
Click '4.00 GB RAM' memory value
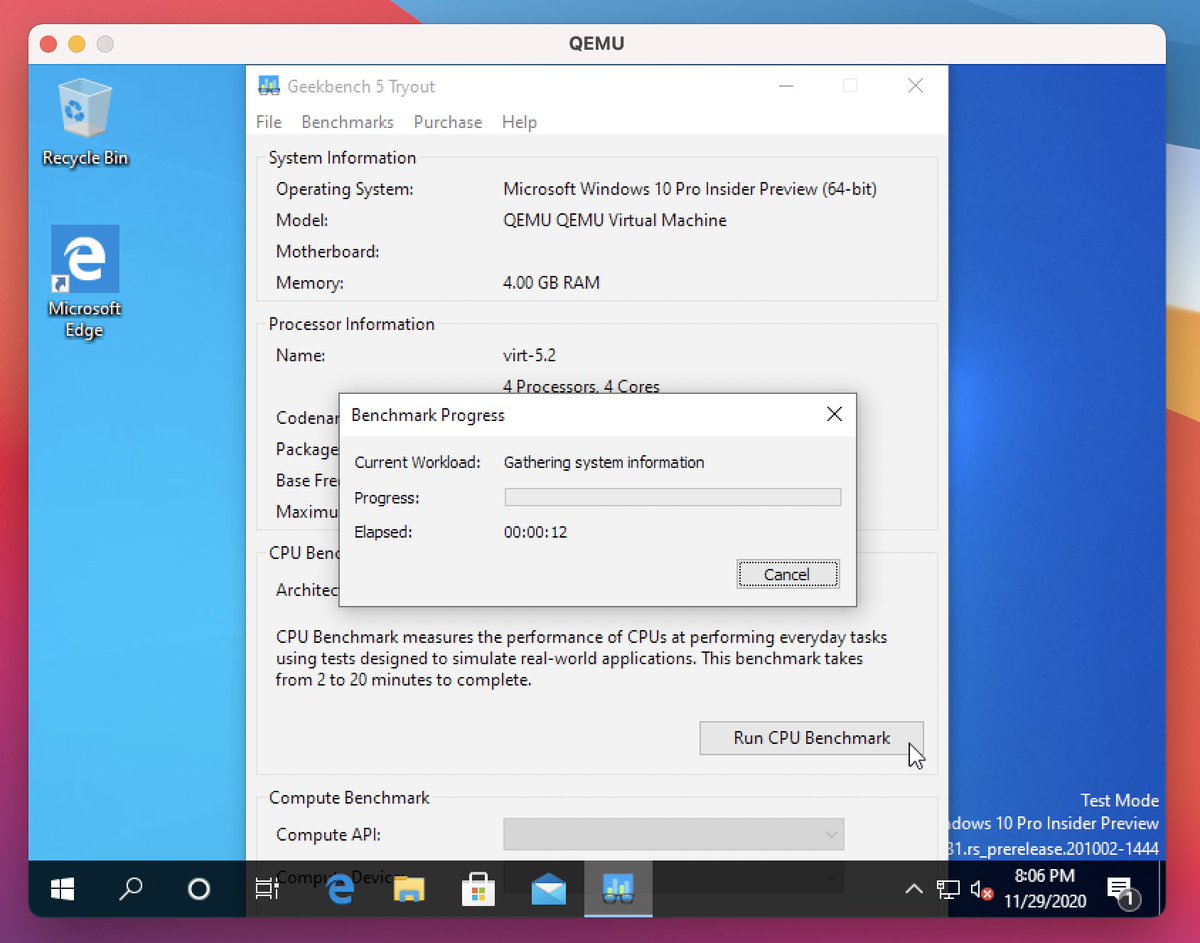(x=551, y=283)
